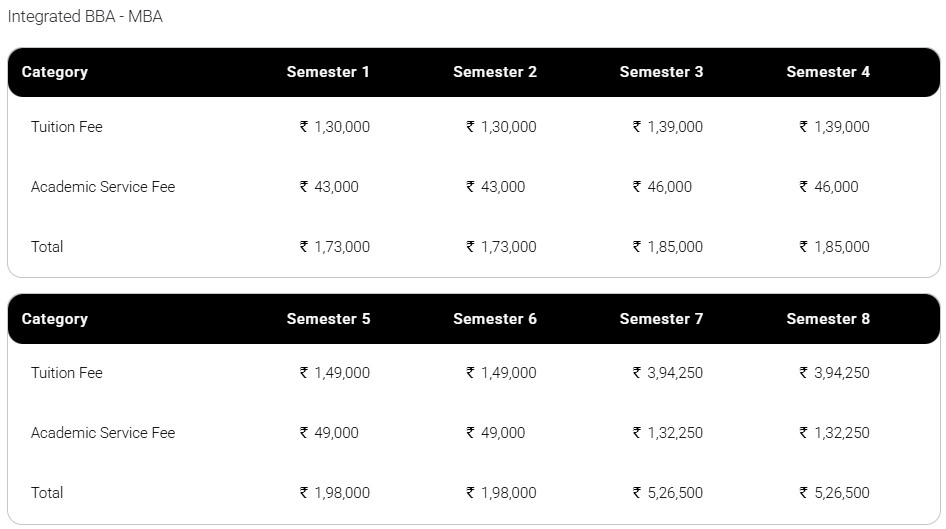Click Semester 7 total ₹ 5,26,500
946x529 pixels.
point(668,493)
